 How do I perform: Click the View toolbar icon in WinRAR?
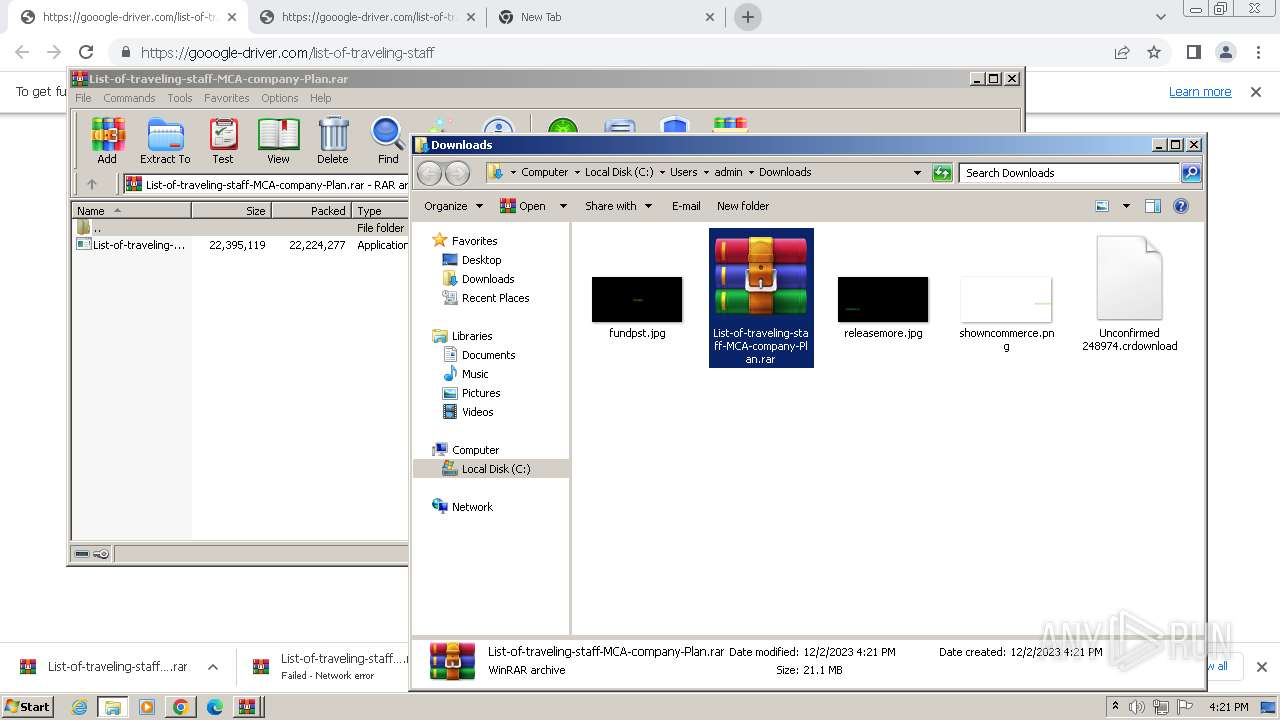point(278,140)
